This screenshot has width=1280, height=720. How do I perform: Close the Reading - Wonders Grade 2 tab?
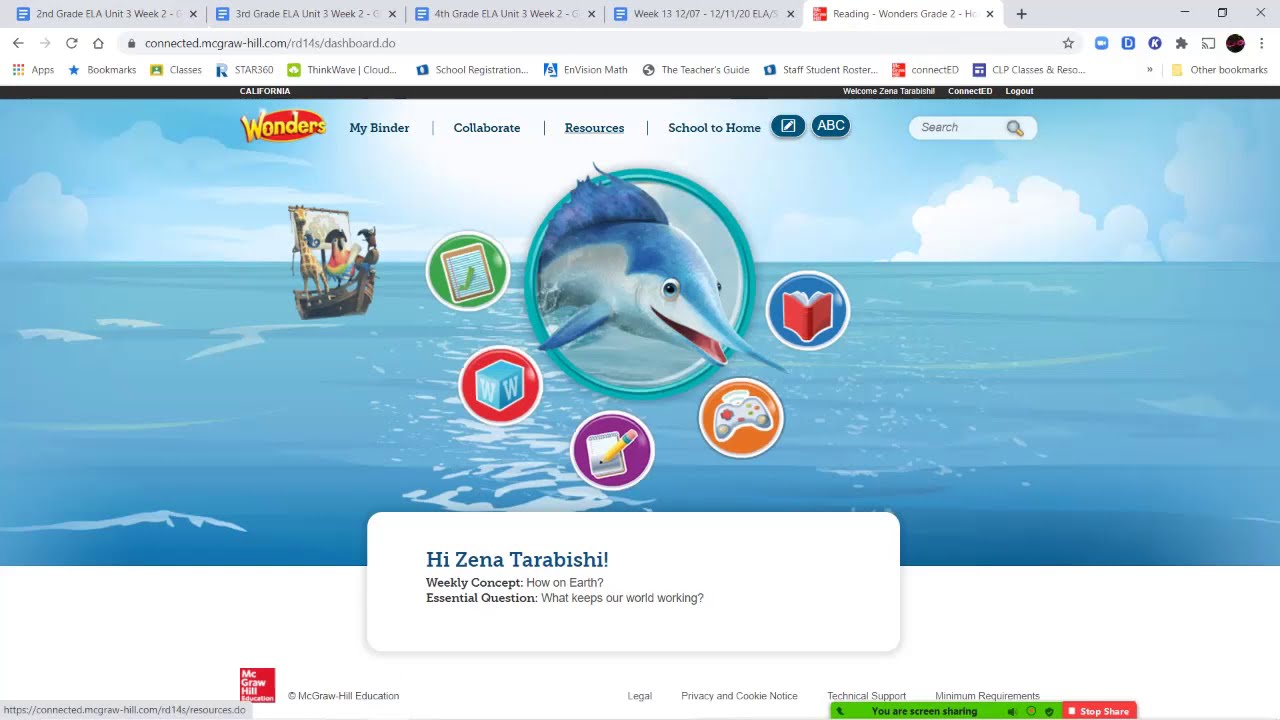(990, 14)
